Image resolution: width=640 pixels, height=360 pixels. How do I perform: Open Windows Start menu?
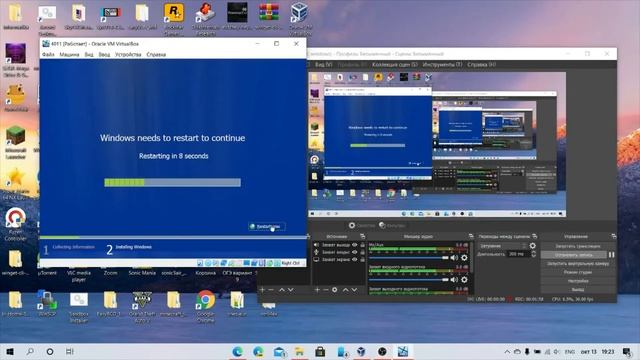[x=10, y=351]
